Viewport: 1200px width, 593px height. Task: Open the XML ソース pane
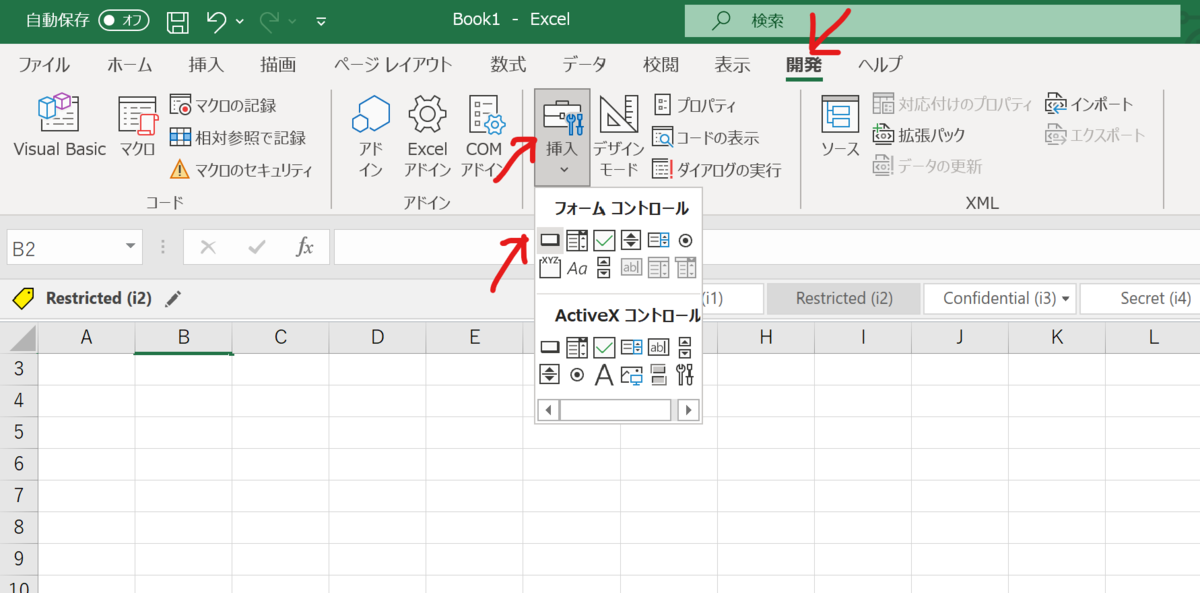point(840,126)
